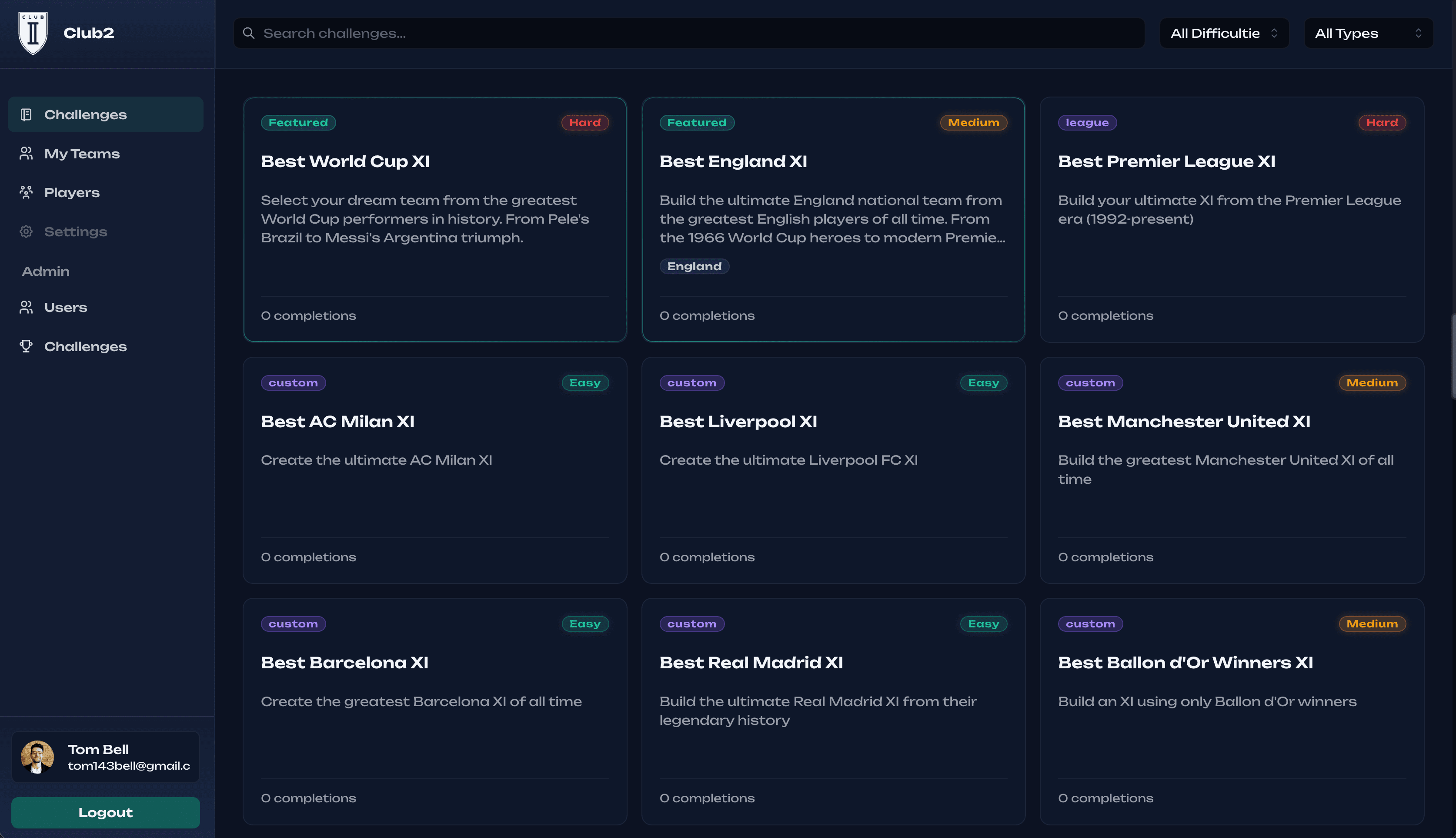Screen dimensions: 1456x838
Task: Click the Club2 brand name
Action: (x=89, y=34)
